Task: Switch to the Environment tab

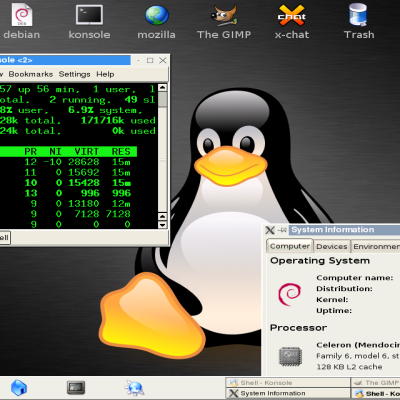Action: coord(376,246)
